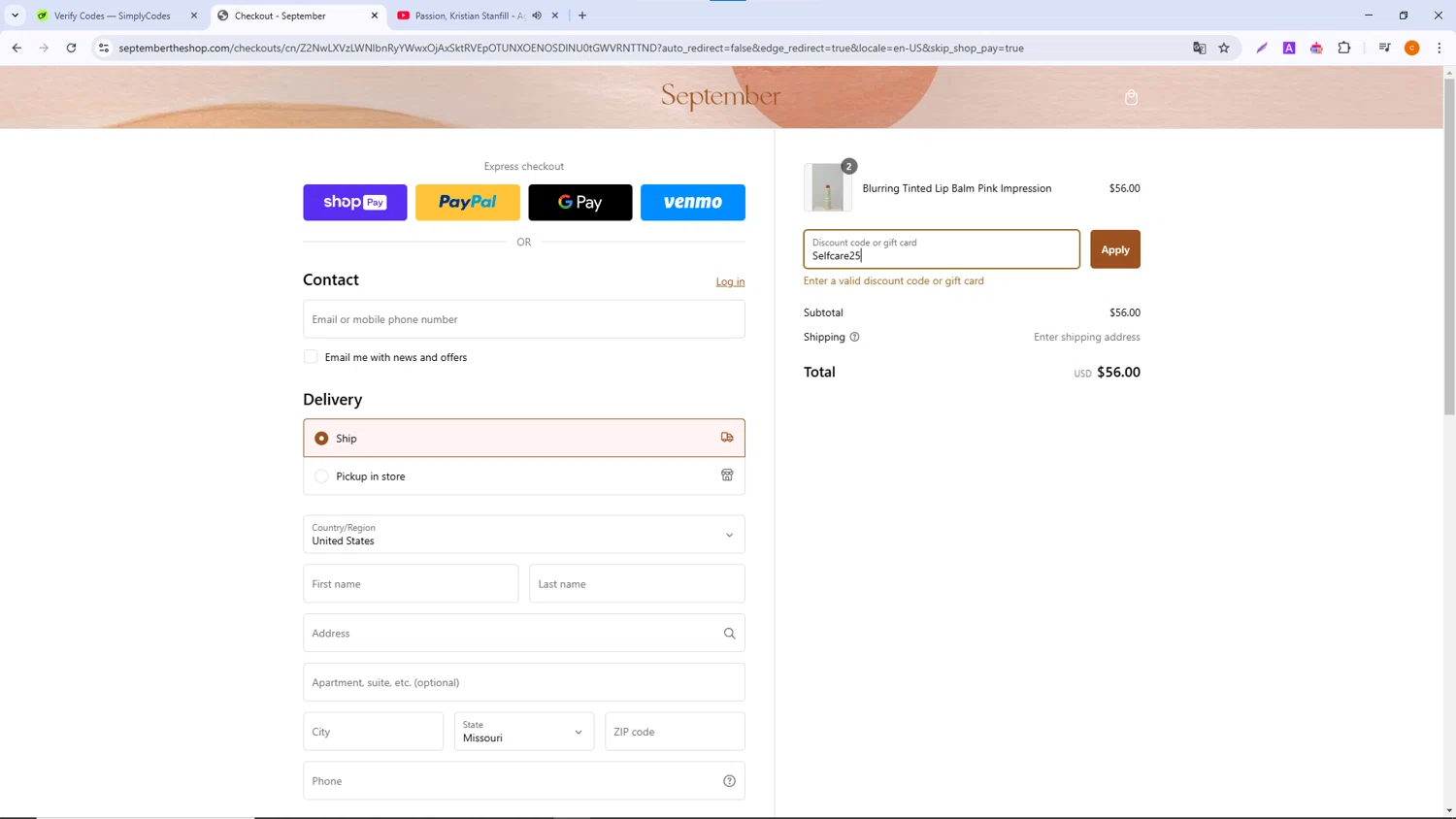Apply the discount code
Viewport: 1456px width, 819px height.
point(1115,249)
